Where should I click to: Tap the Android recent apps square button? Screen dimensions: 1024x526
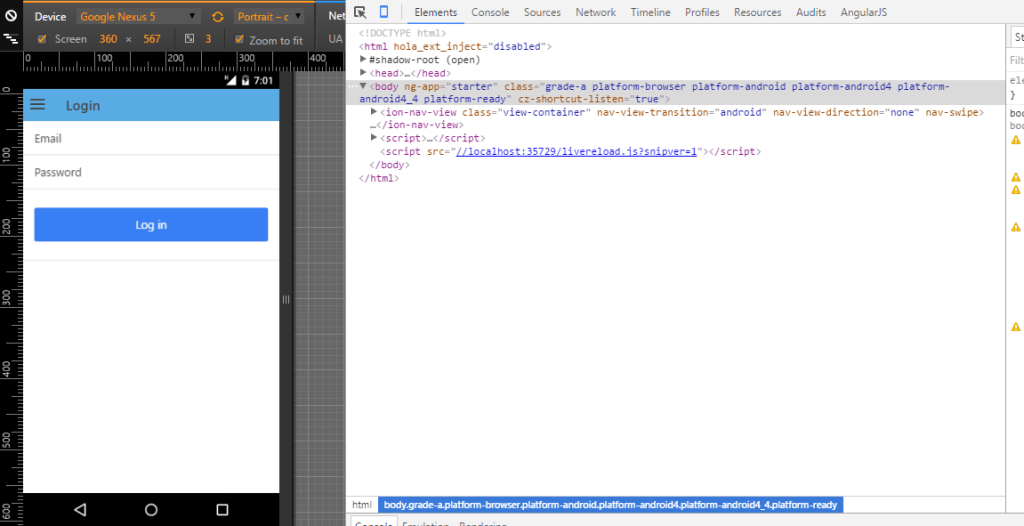coord(222,509)
